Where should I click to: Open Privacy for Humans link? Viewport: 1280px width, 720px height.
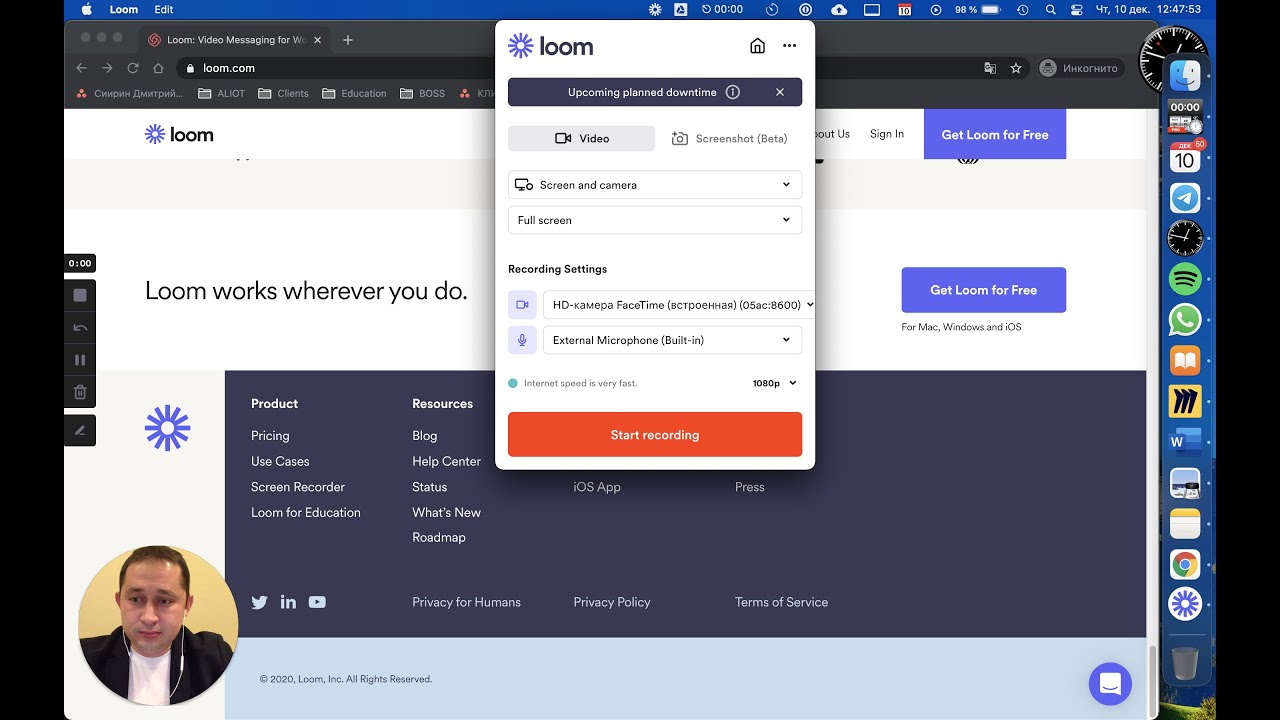click(467, 602)
